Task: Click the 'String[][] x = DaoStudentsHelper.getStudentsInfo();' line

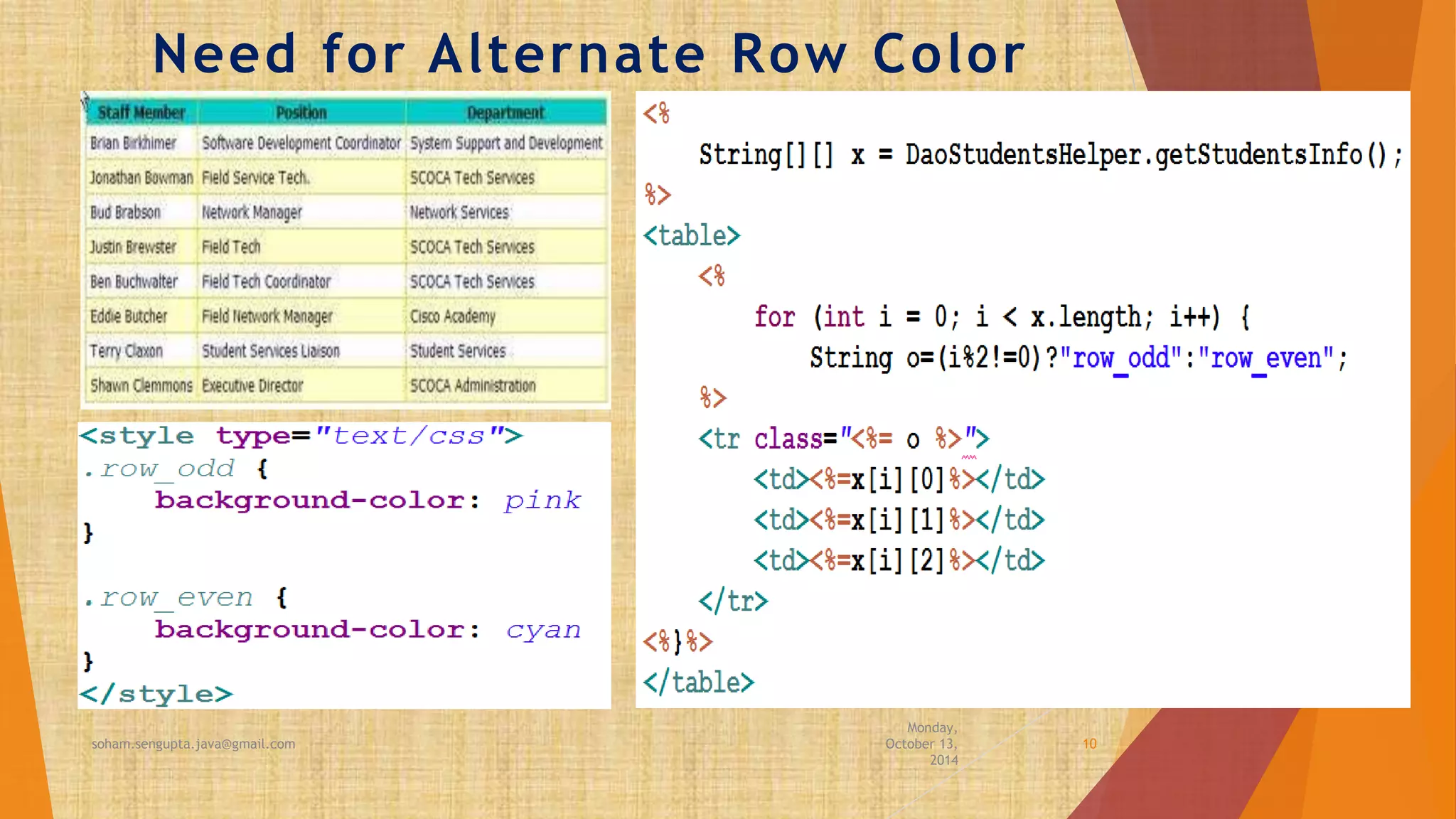Action: [1051, 154]
